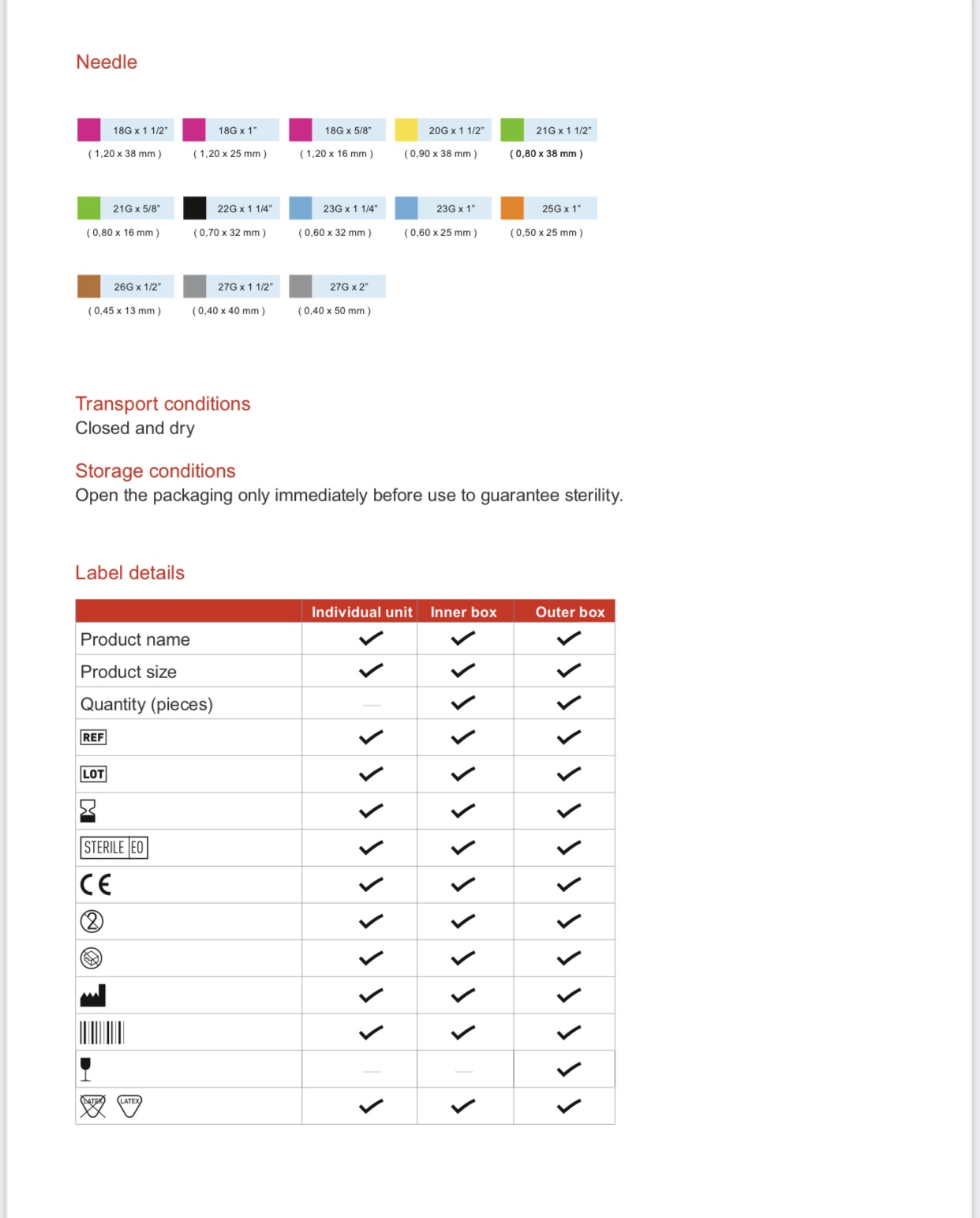The image size is (980, 1218).
Task: Click the STERILE EO symbol
Action: [114, 848]
